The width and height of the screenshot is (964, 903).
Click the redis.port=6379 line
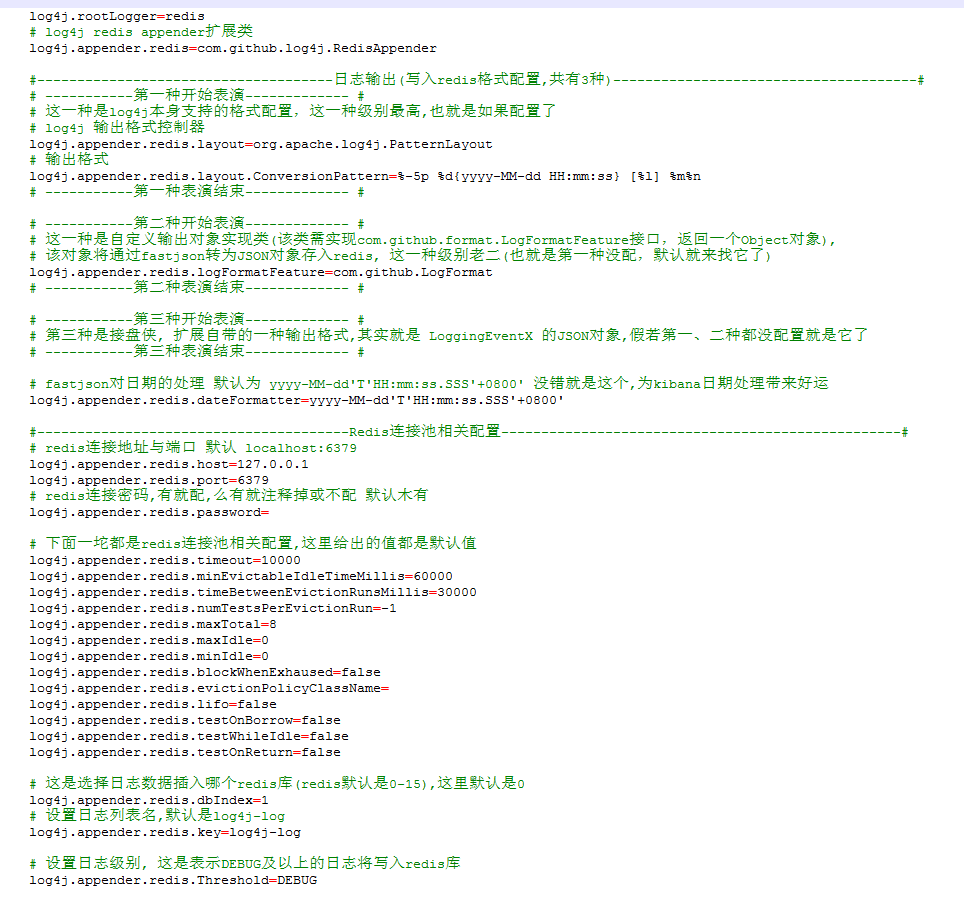coord(149,480)
